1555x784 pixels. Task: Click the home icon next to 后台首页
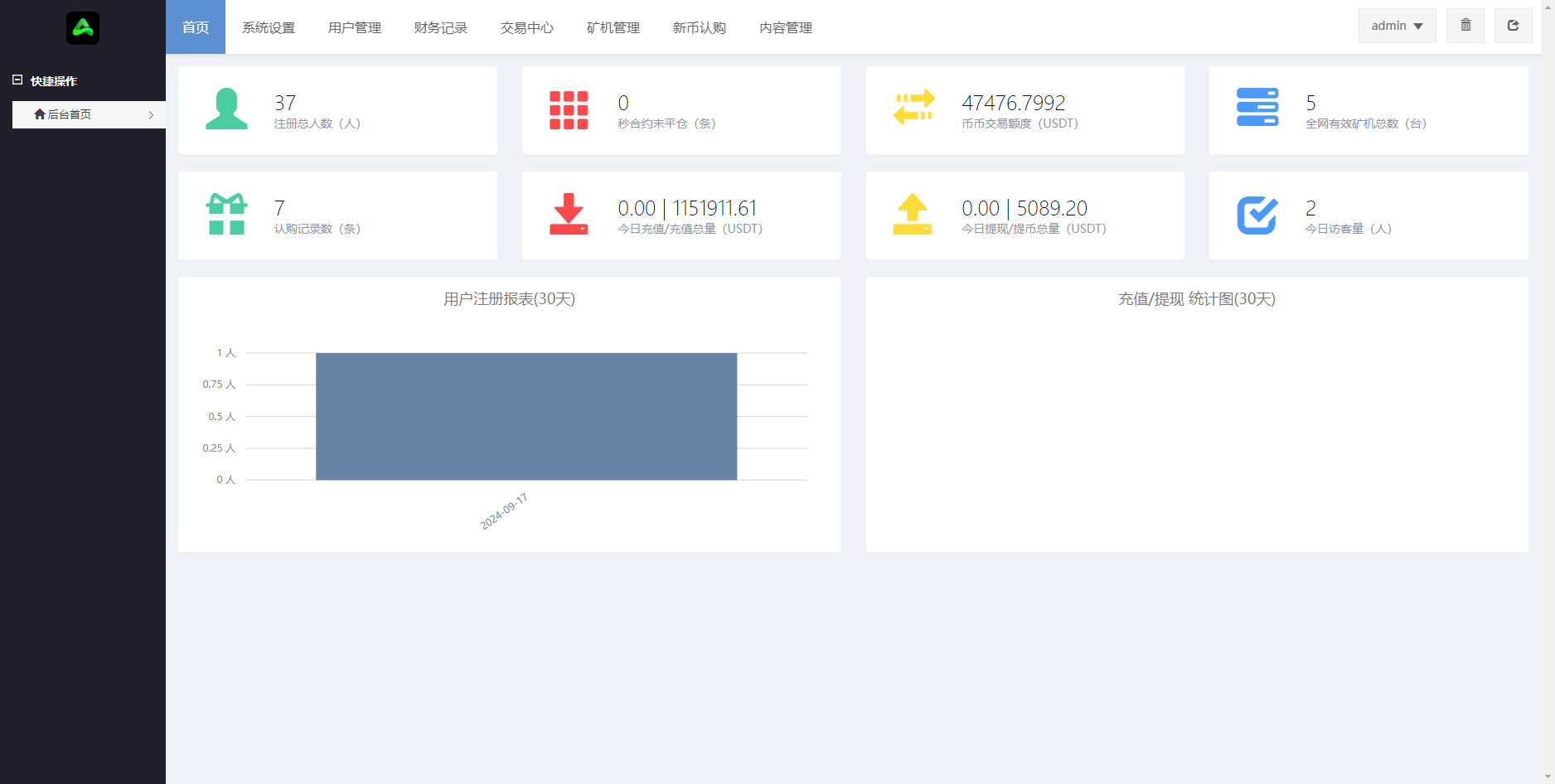[x=38, y=114]
